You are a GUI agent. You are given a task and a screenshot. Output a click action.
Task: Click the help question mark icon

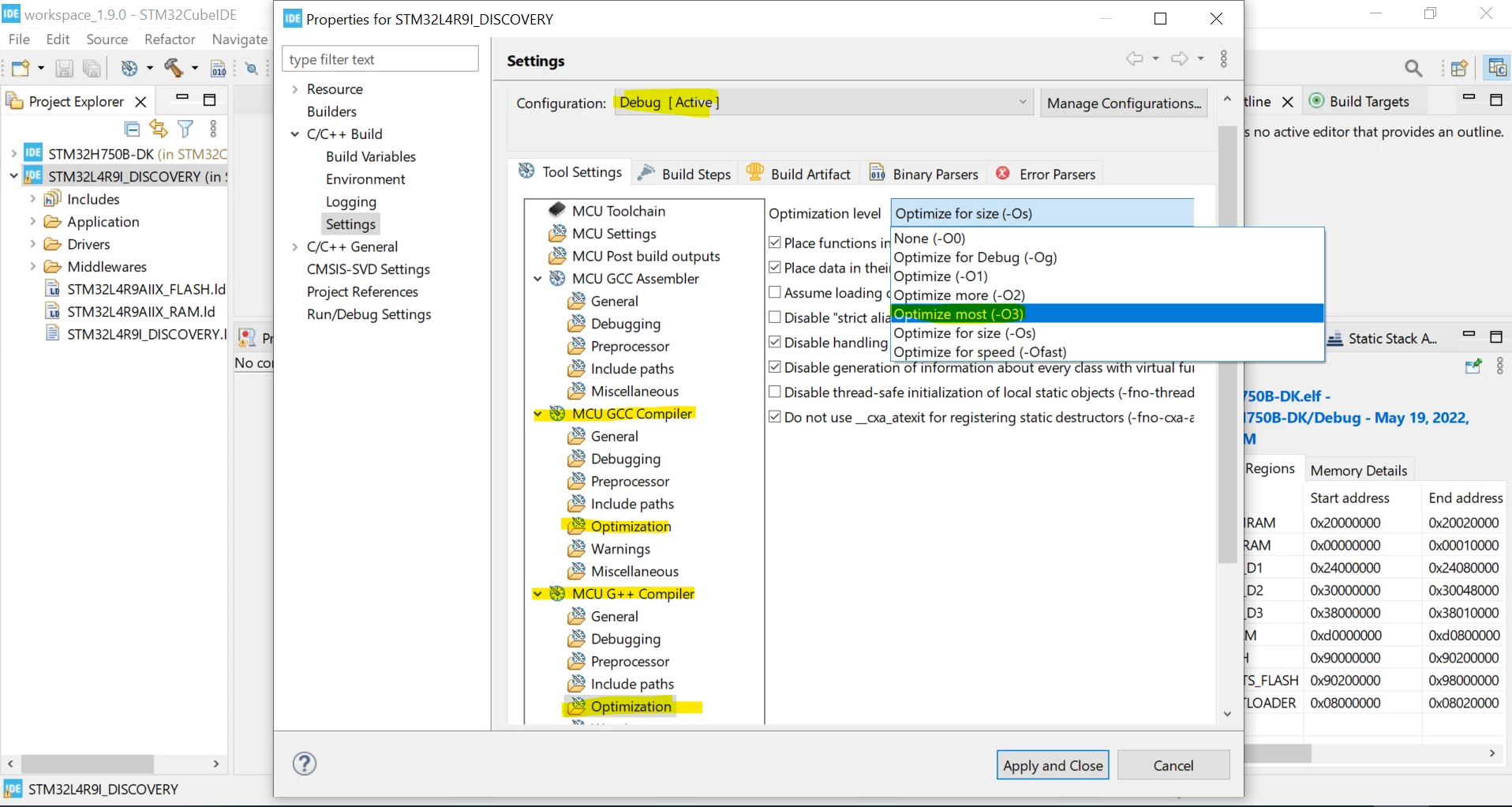(x=305, y=764)
